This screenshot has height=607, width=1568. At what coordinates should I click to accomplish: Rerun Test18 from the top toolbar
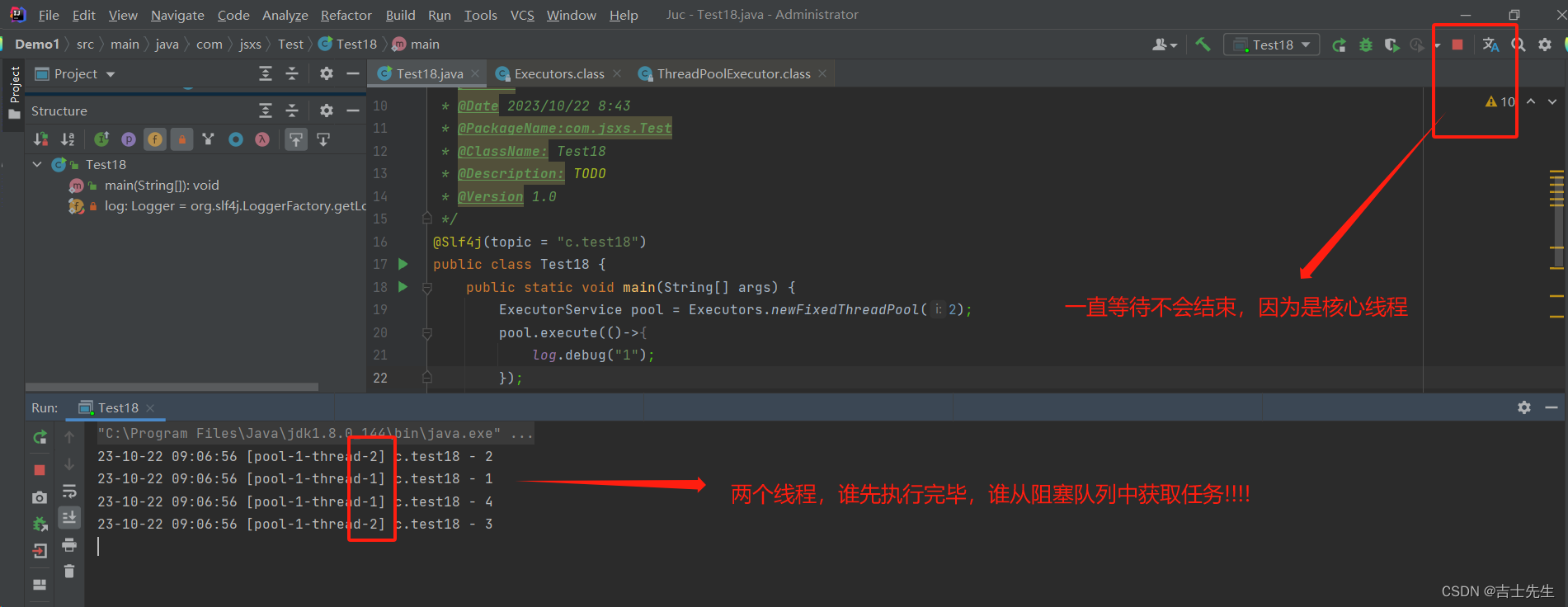point(1339,45)
